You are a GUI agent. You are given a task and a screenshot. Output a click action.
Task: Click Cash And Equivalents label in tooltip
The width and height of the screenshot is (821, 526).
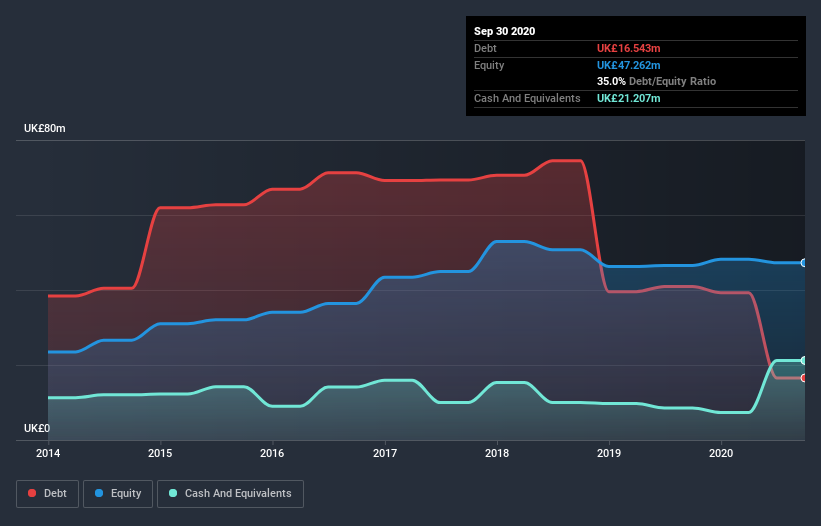(527, 98)
